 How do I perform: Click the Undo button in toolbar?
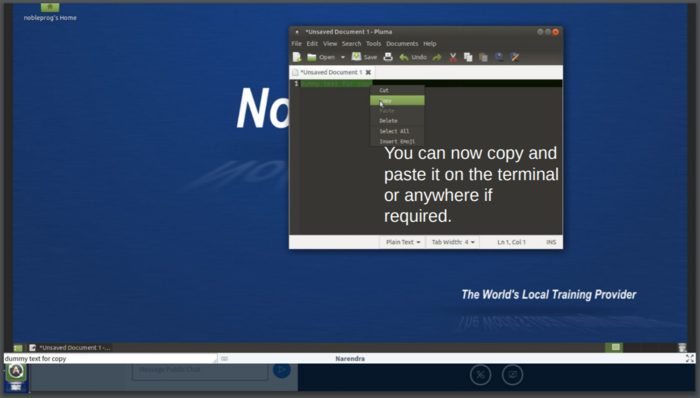[413, 57]
